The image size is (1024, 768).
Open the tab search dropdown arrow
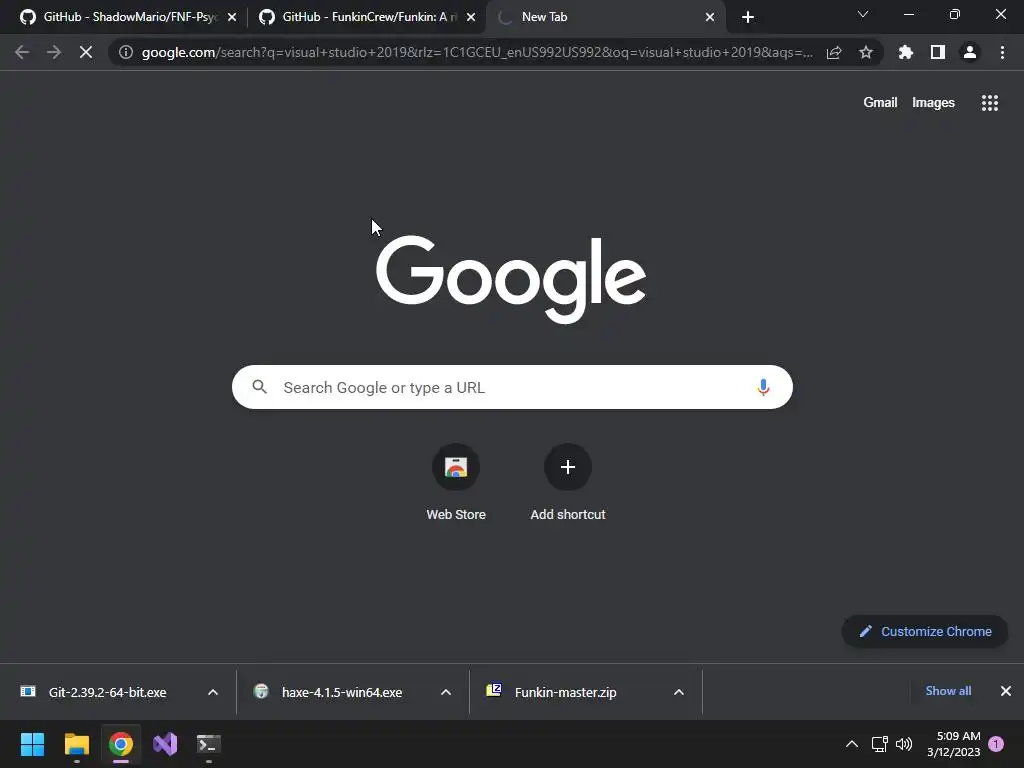click(863, 14)
